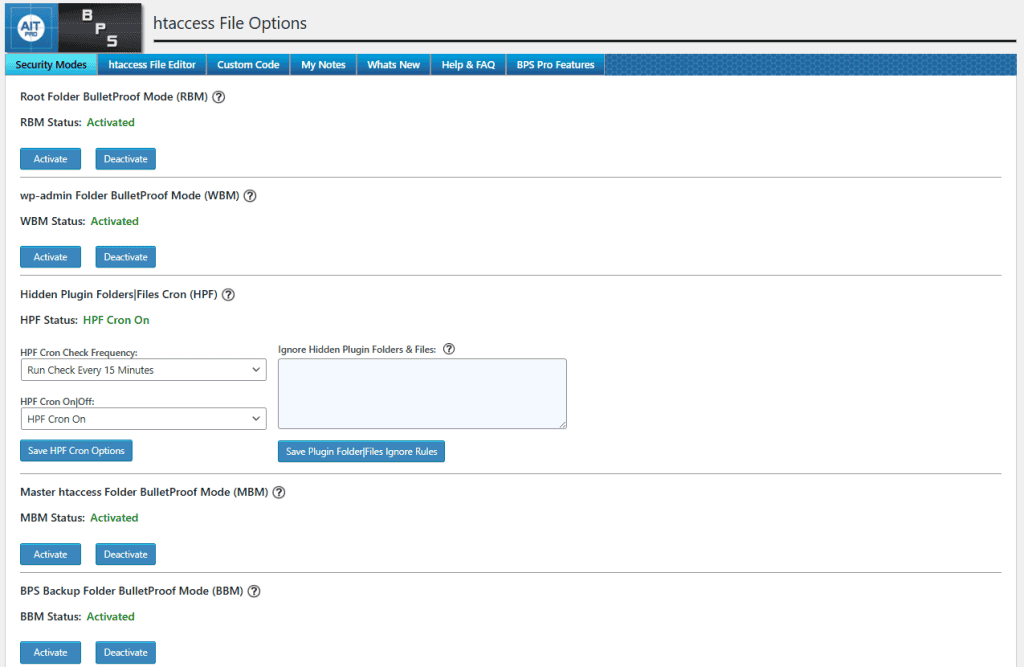The image size is (1024, 667).
Task: Click the BBM Status Activated text
Action: 110,617
